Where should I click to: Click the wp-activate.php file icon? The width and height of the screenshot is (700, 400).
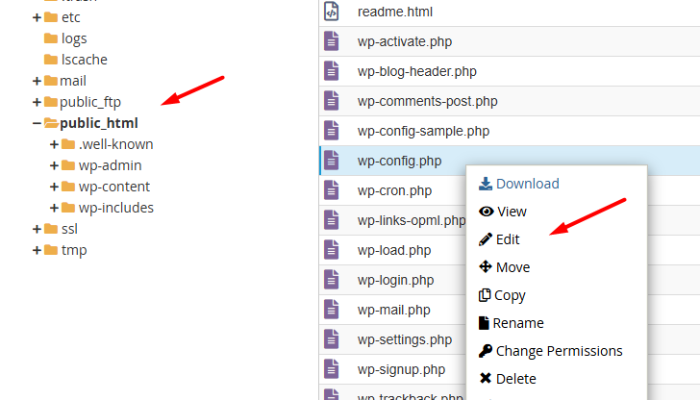(x=332, y=42)
